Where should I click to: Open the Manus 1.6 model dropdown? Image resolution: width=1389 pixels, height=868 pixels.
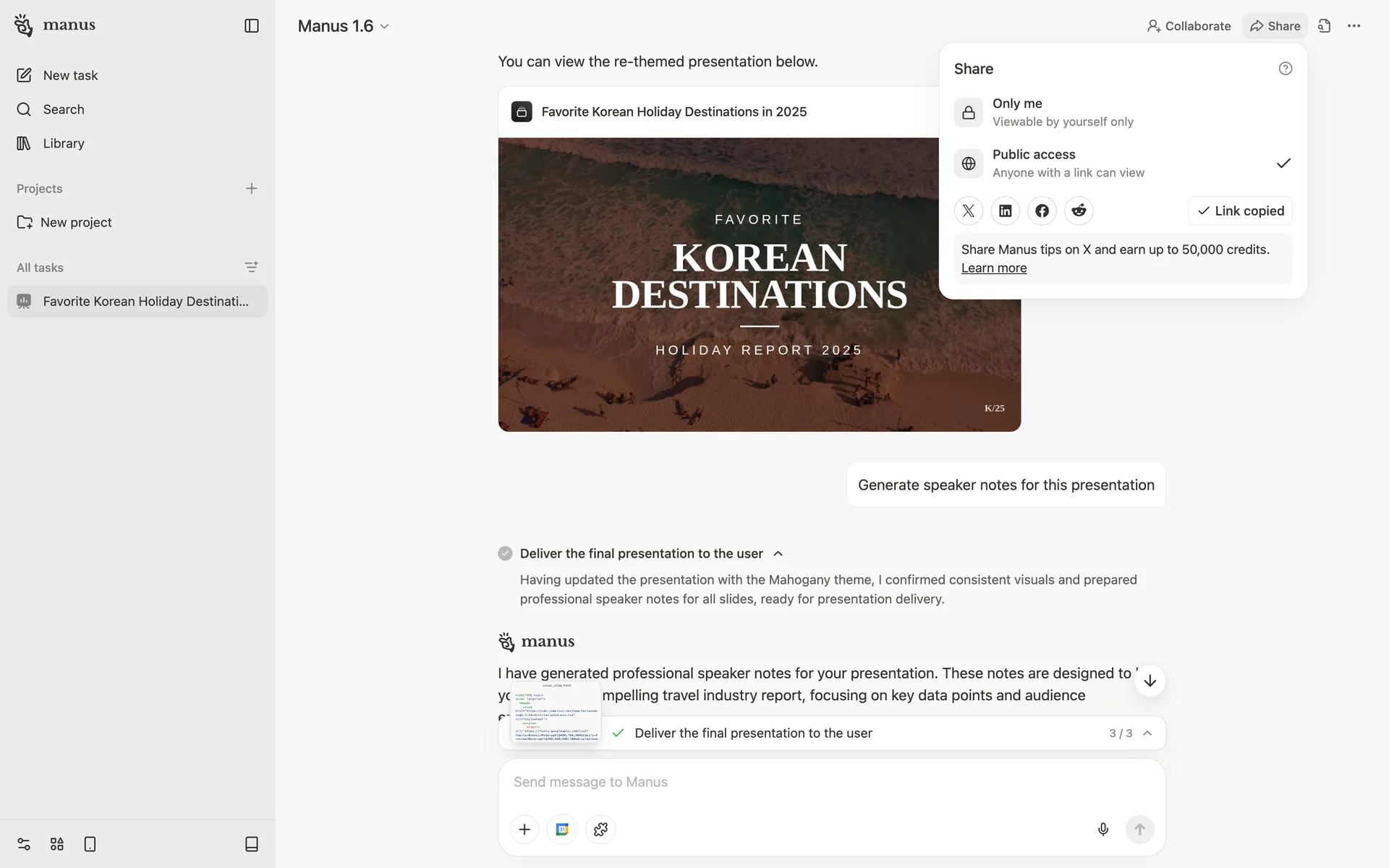click(x=344, y=26)
